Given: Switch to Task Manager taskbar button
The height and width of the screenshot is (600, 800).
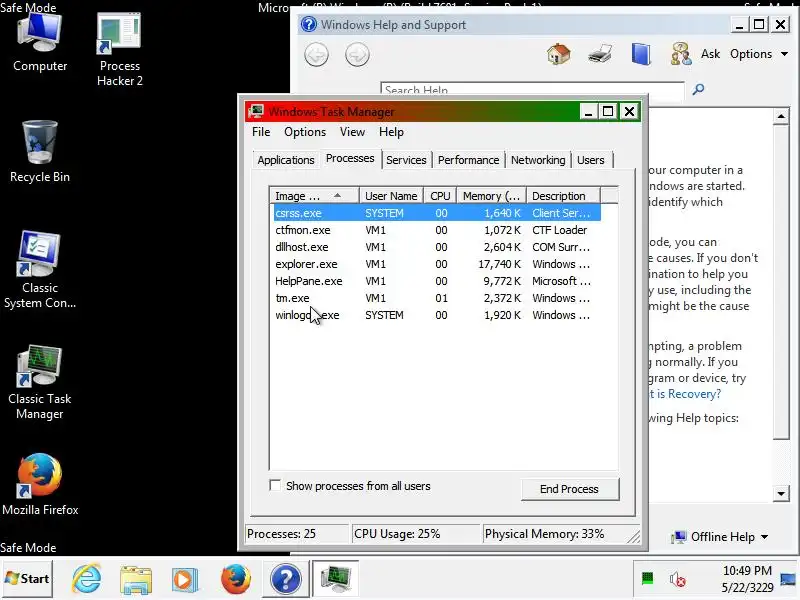Looking at the screenshot, I should click(x=336, y=579).
